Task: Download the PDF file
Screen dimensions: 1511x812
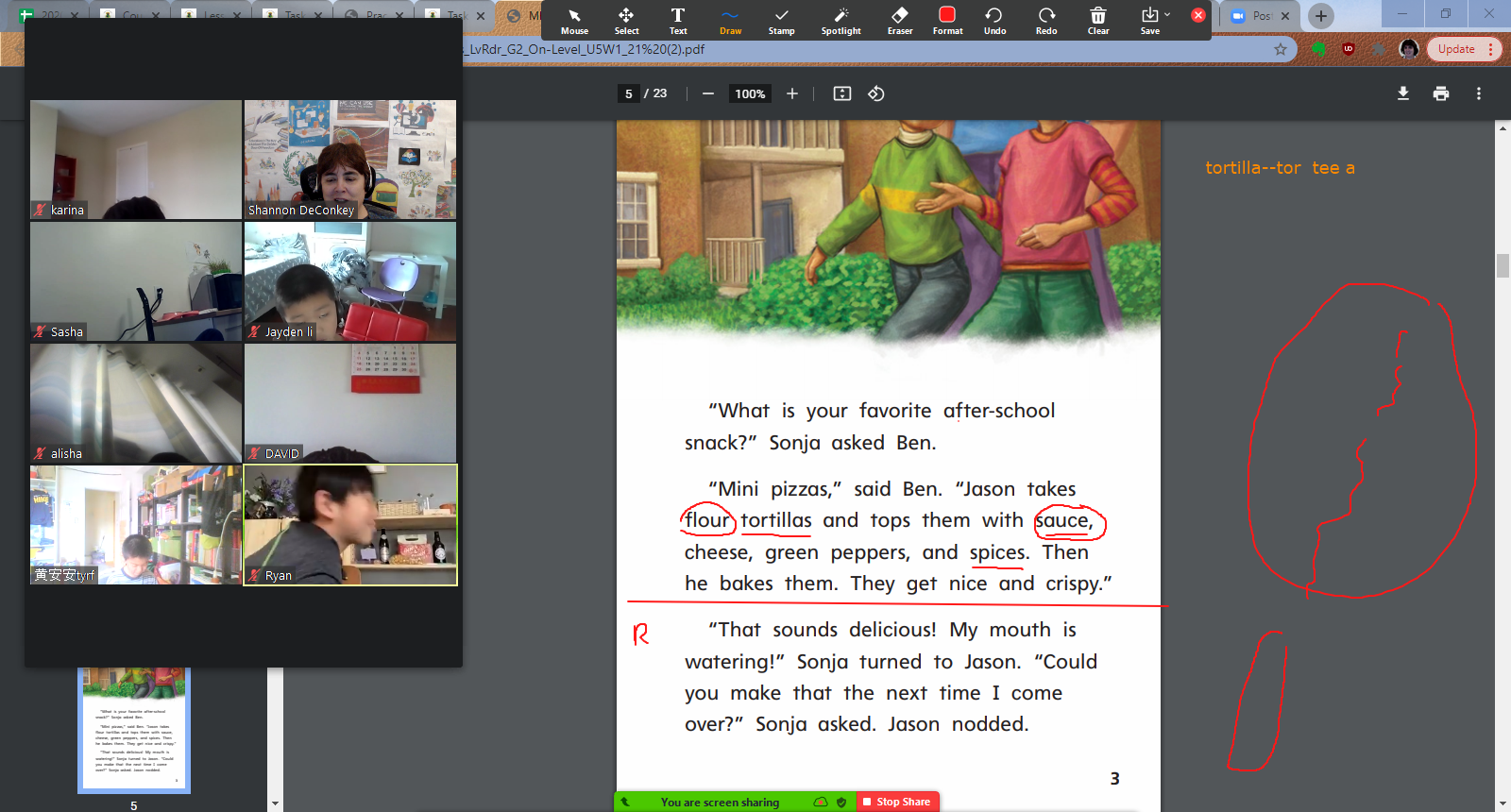Action: click(1403, 93)
